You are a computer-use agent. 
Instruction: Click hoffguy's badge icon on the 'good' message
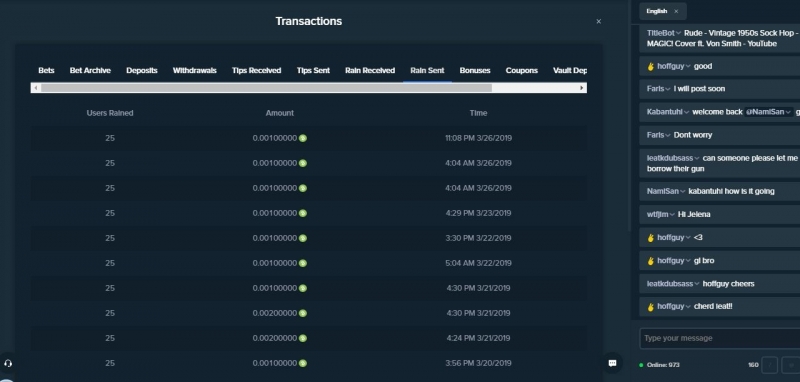(x=651, y=66)
